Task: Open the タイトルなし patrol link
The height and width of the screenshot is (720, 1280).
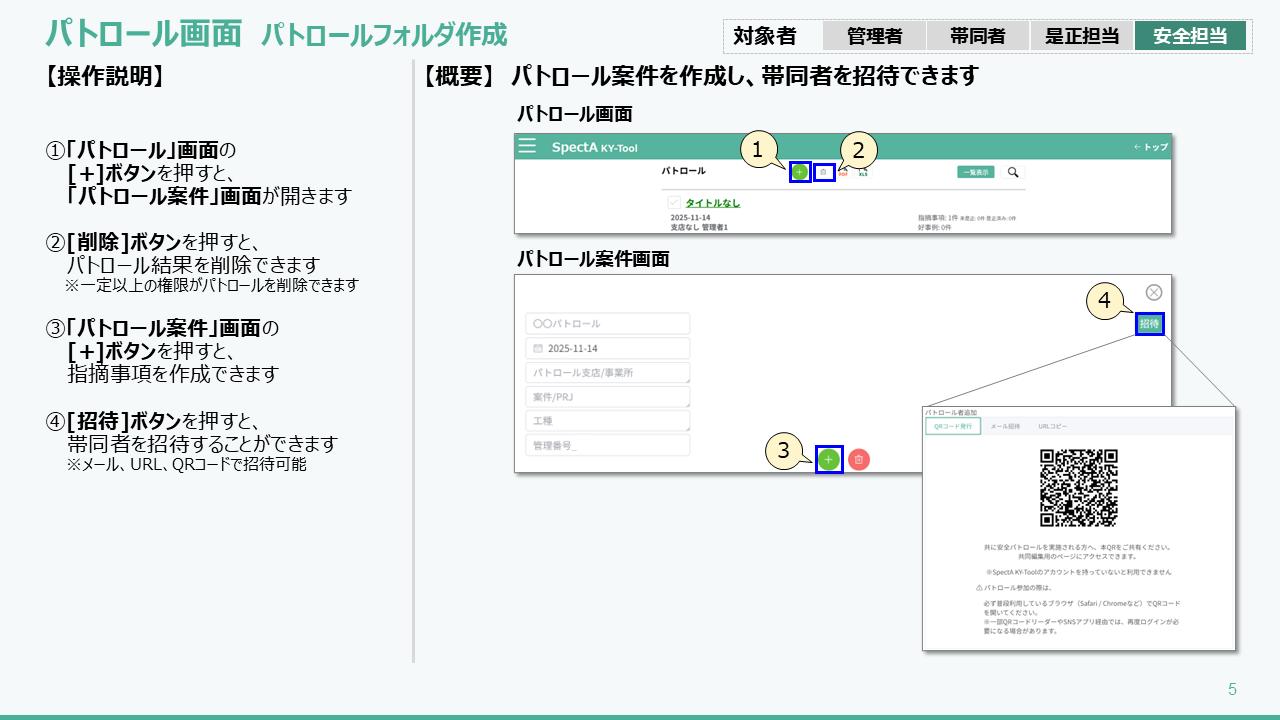Action: (x=712, y=203)
